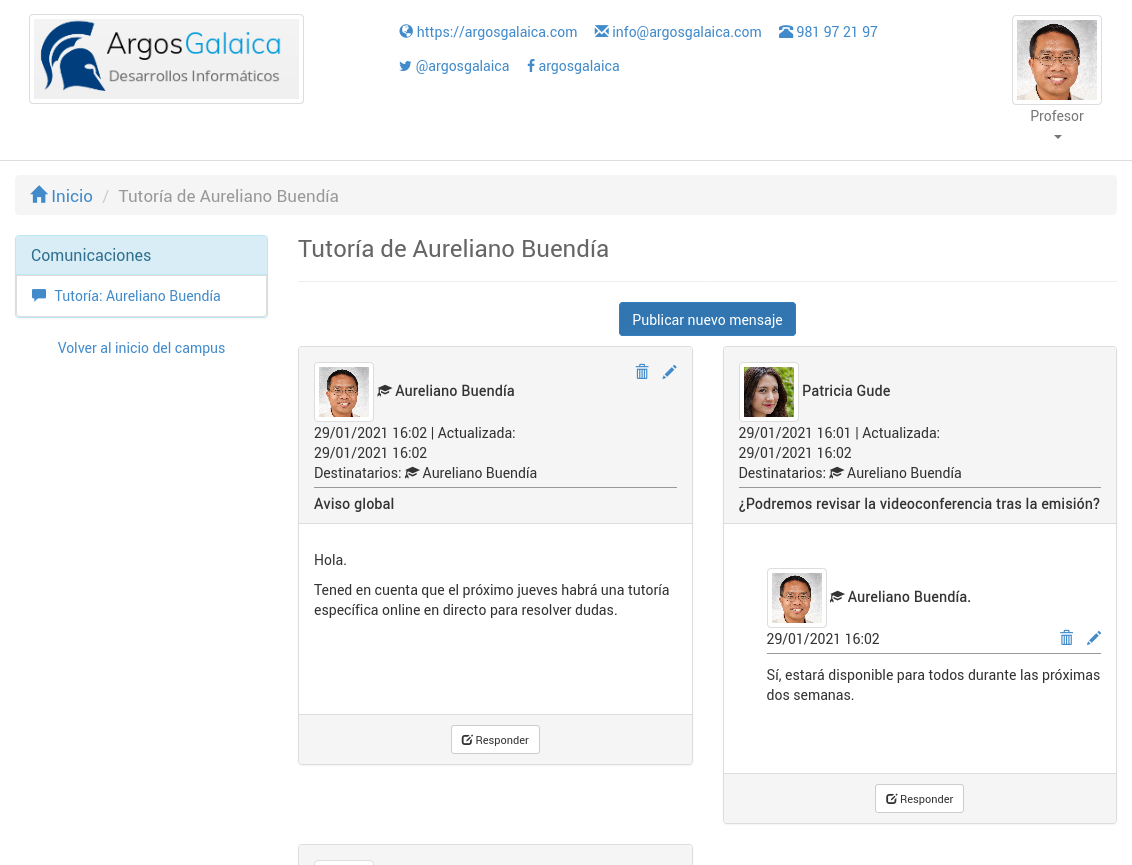The width and height of the screenshot is (1132, 865).
Task: Click the reply text 'Sí, estará disponible'
Action: pyautogui.click(x=933, y=685)
